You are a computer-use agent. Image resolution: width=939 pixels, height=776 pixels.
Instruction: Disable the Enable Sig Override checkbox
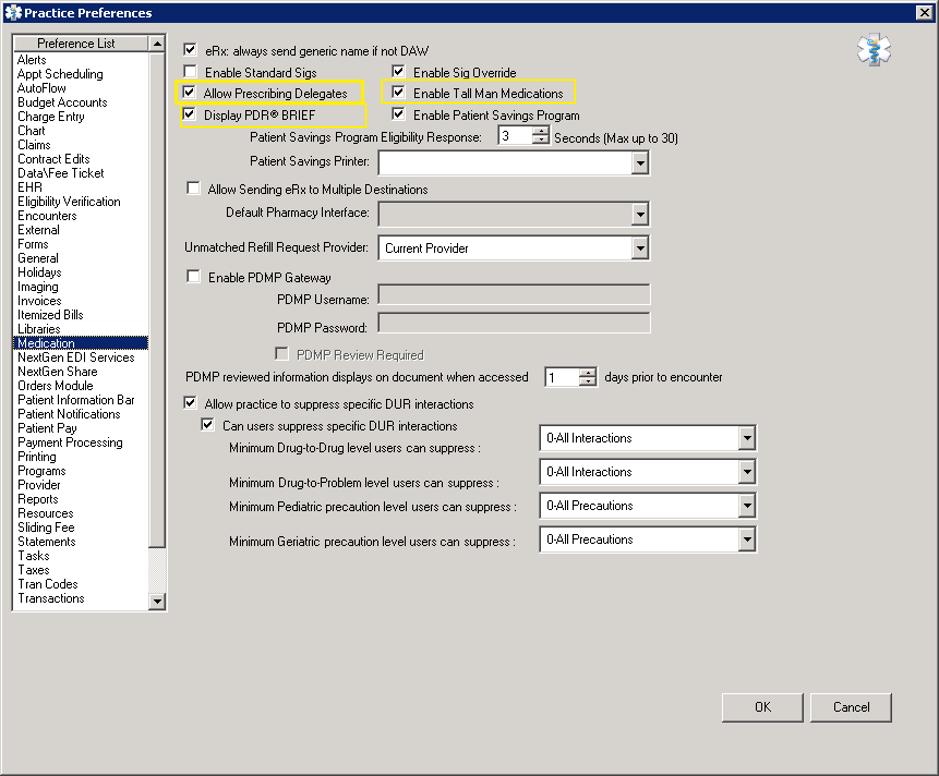point(397,72)
